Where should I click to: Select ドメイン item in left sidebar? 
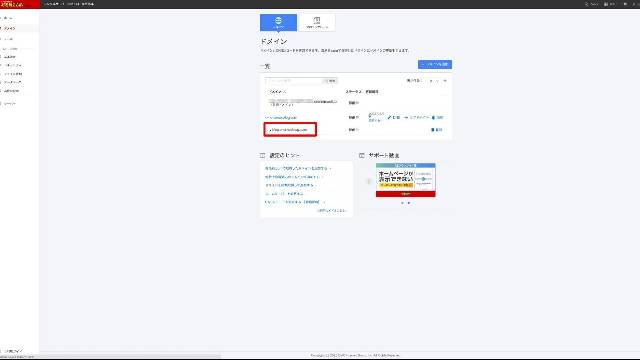[10, 29]
